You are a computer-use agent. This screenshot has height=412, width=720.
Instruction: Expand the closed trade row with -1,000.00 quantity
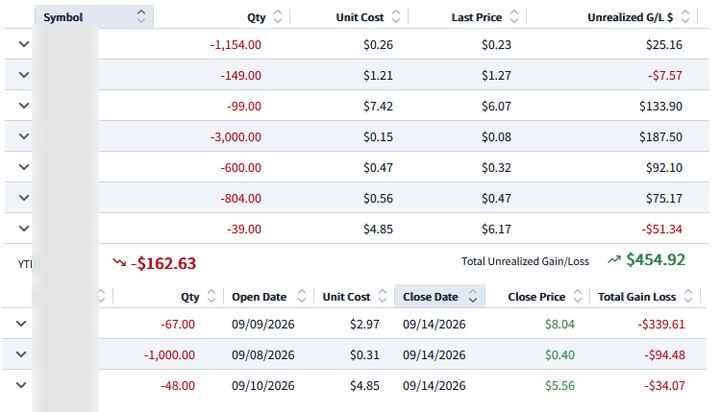pos(21,355)
